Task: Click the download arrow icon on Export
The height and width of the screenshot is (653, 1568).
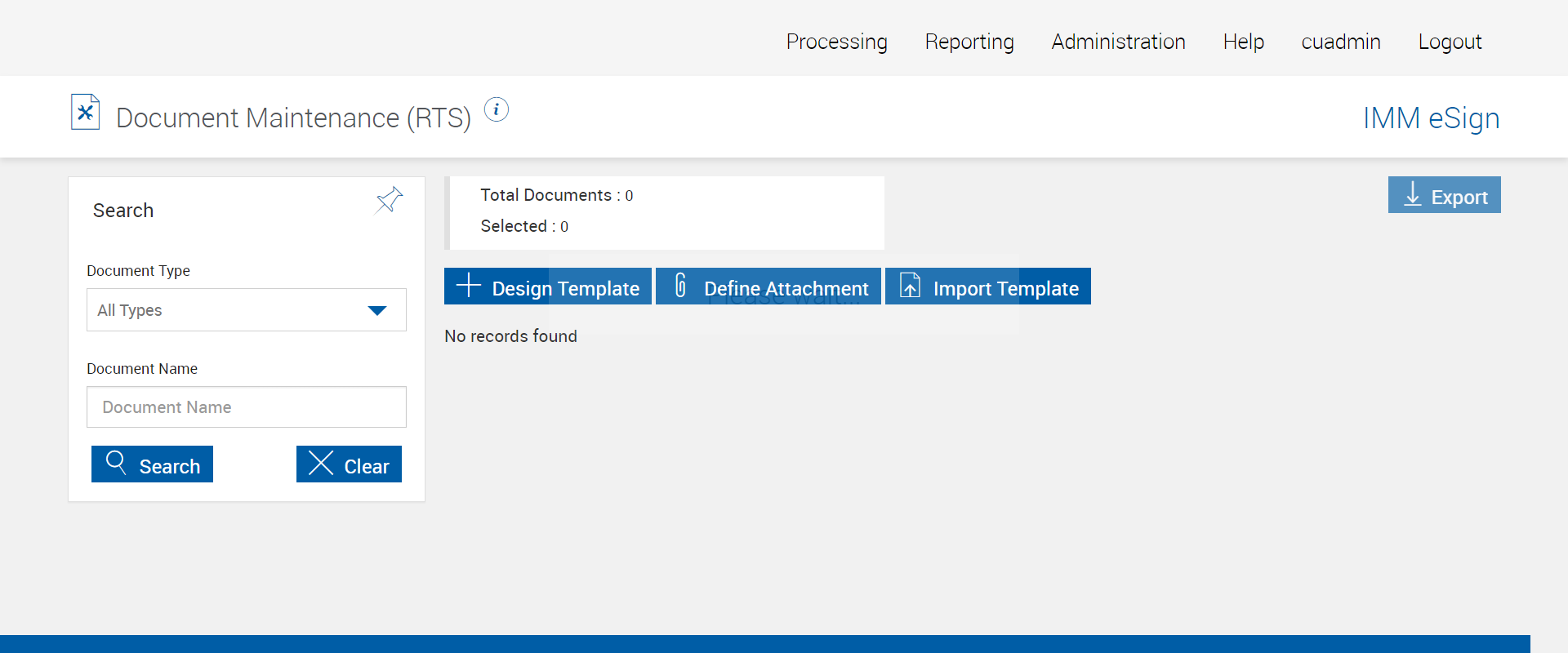Action: click(1412, 194)
